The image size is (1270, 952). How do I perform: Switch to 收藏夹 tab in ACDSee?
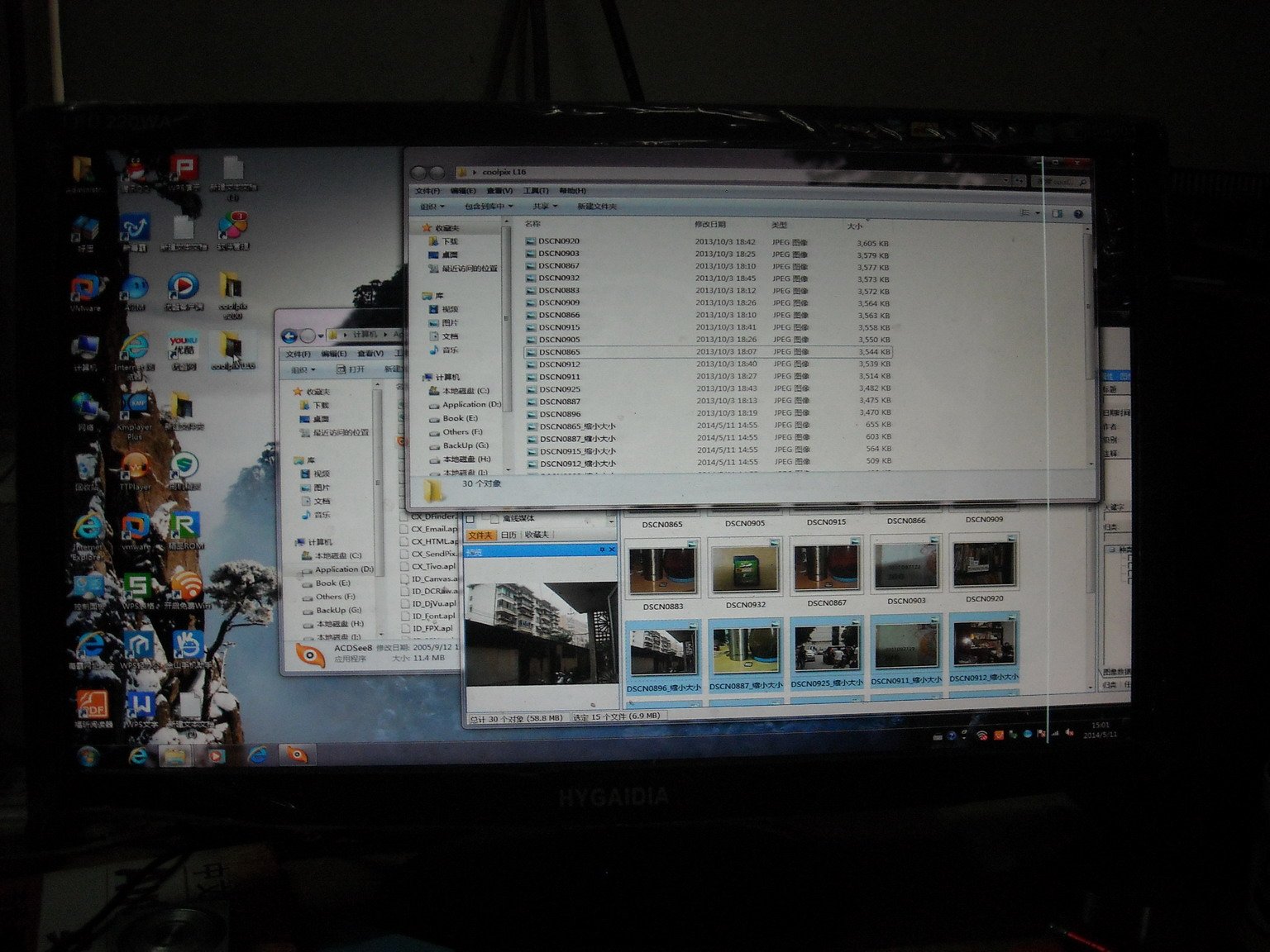point(537,535)
